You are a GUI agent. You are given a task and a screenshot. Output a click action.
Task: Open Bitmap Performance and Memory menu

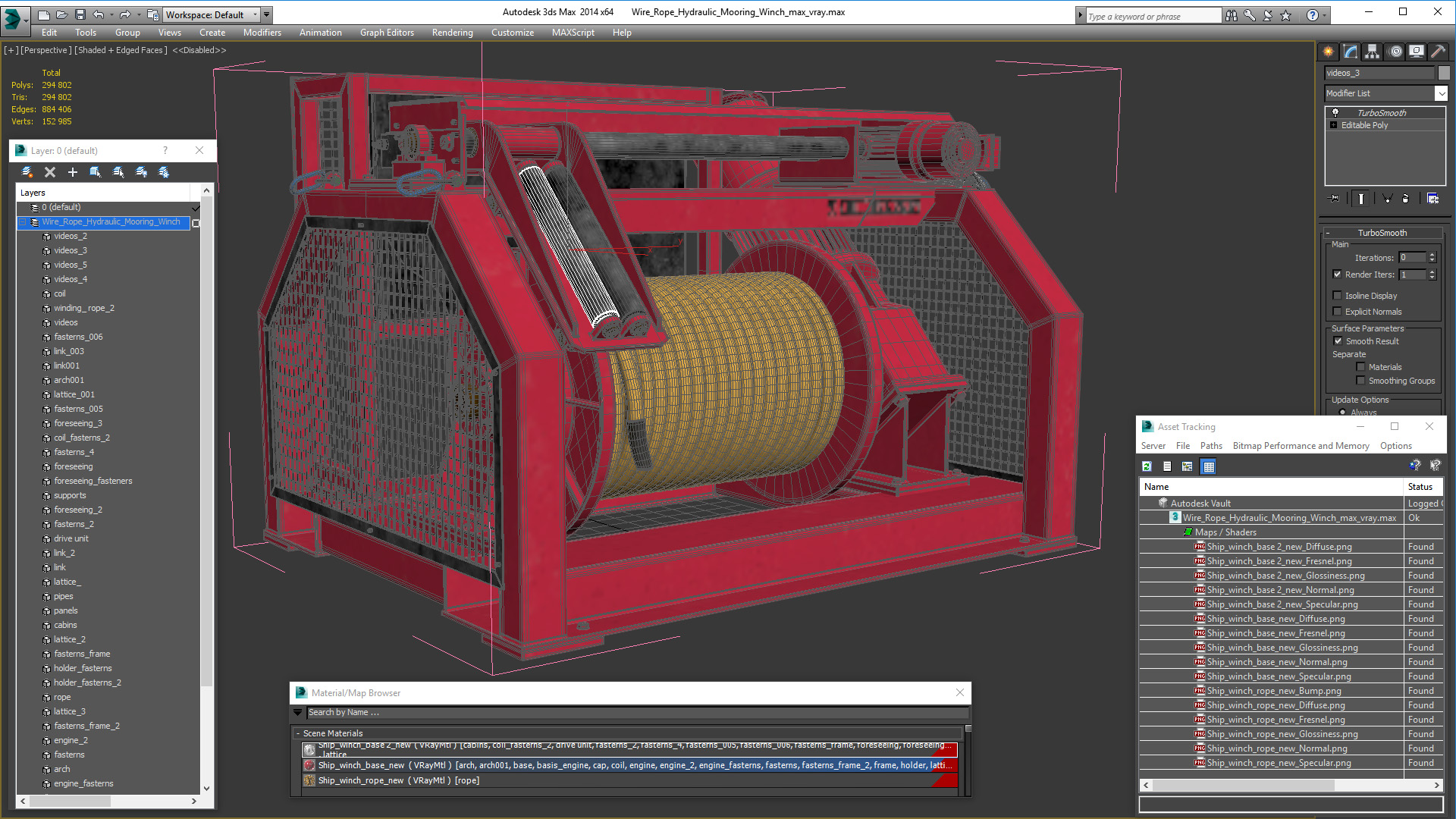1301,446
